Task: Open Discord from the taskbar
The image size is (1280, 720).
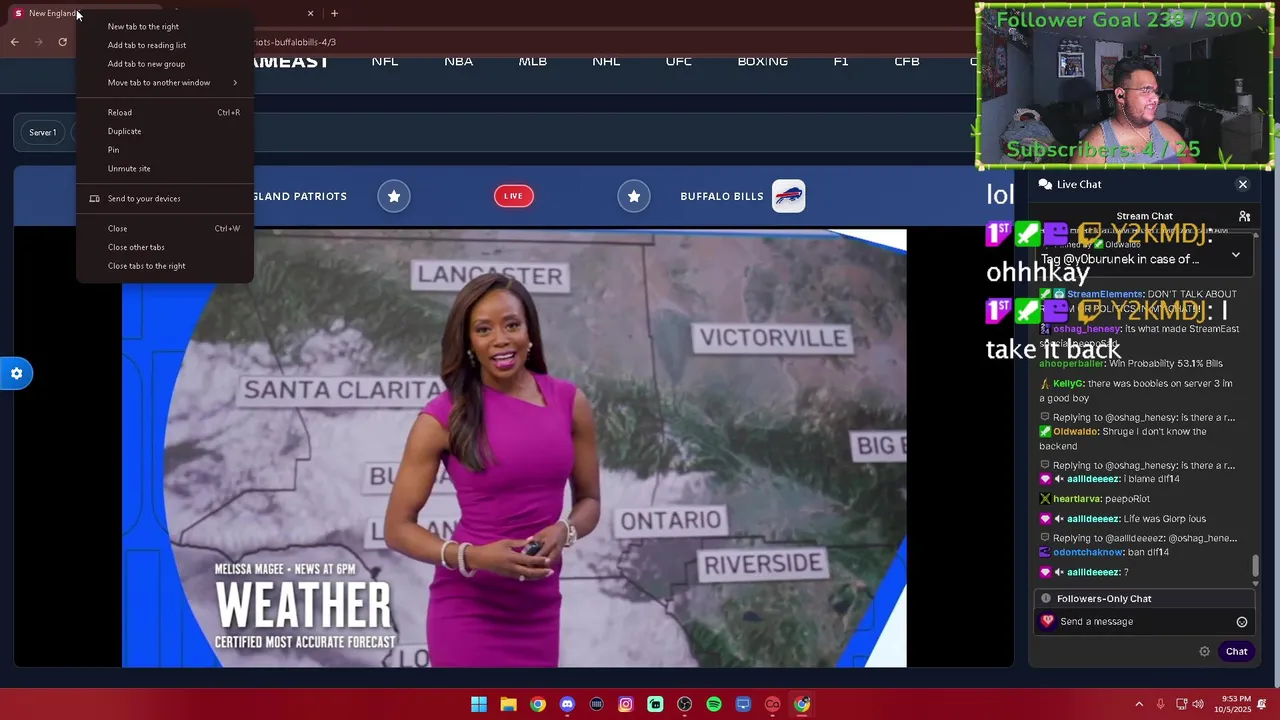Action: (x=567, y=704)
